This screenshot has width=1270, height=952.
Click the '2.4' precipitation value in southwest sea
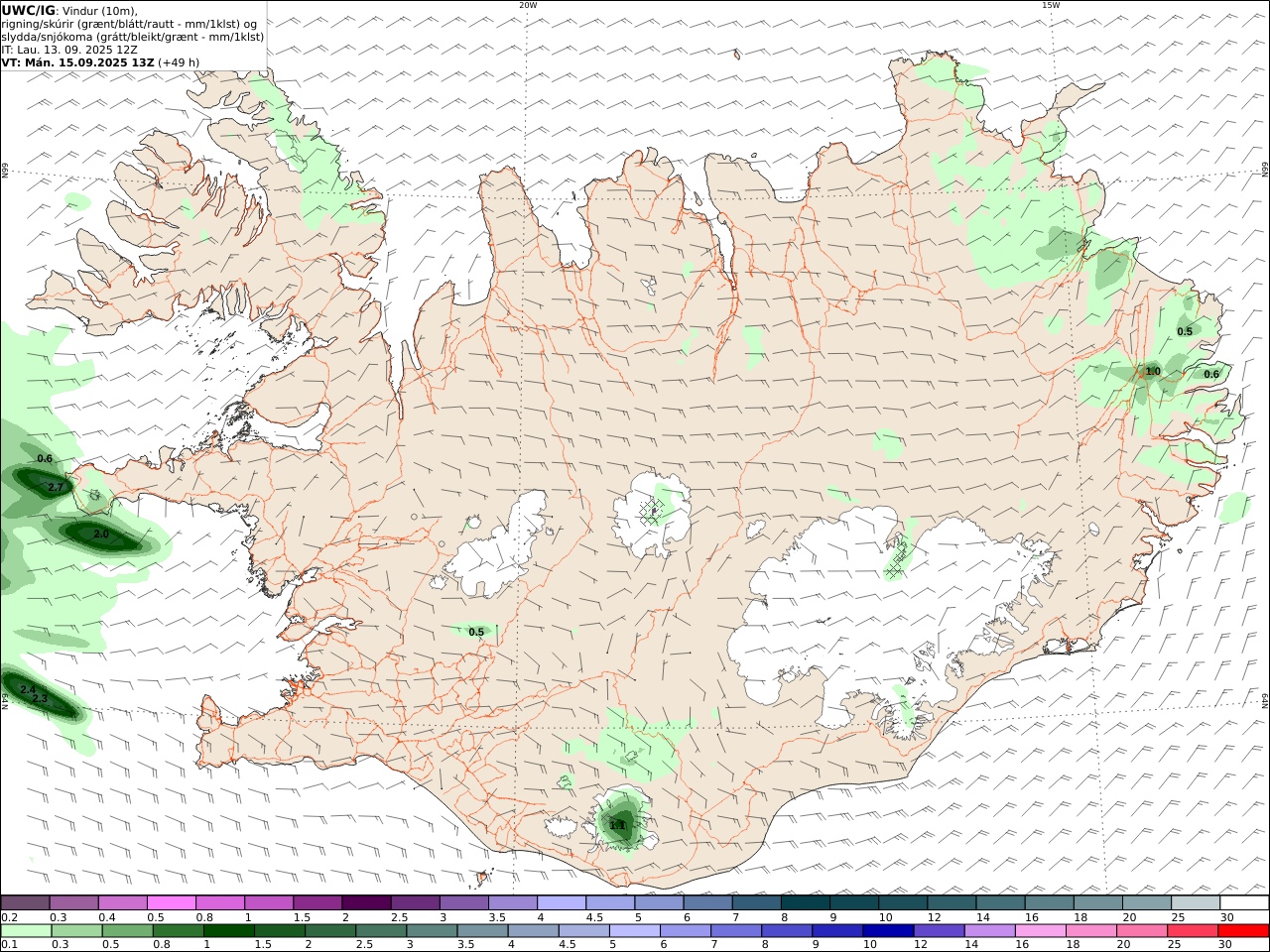pyautogui.click(x=28, y=689)
